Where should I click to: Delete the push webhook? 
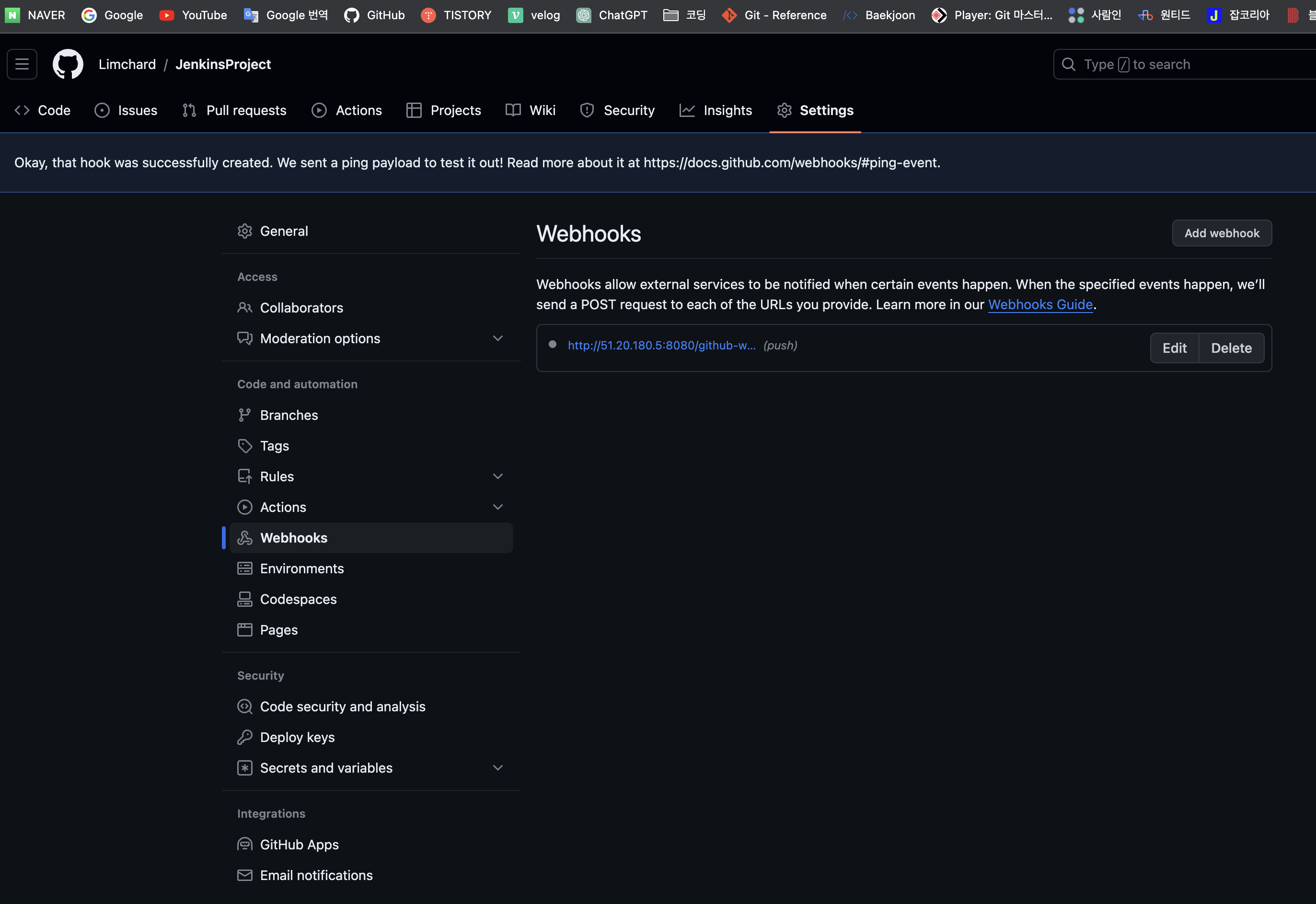coord(1231,348)
